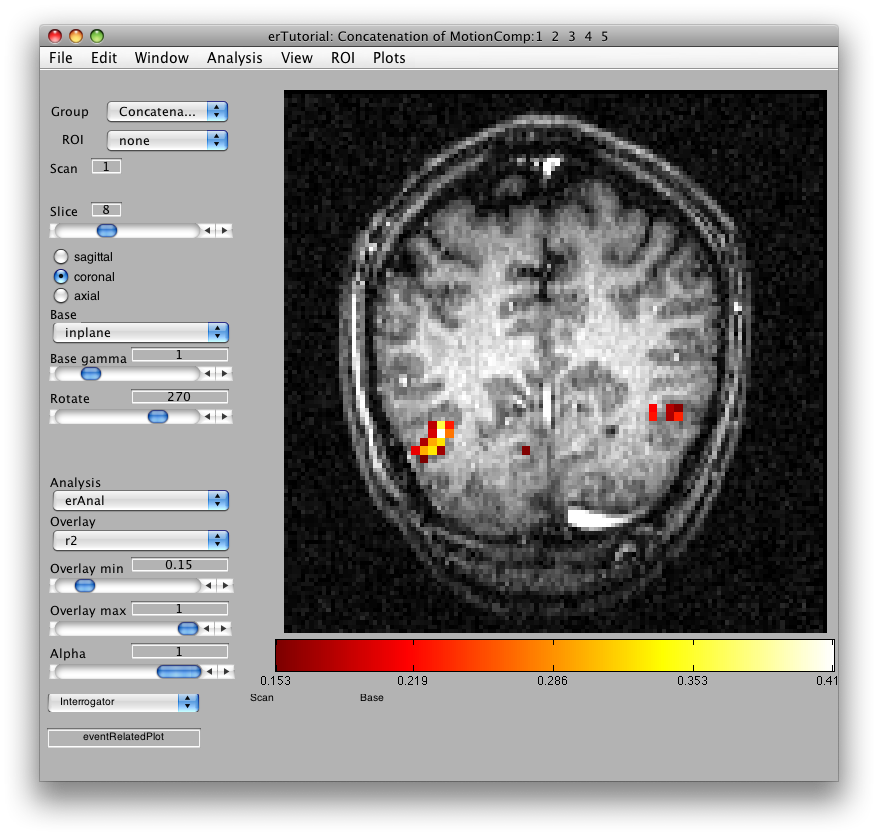Click the eventRelatedPlot interrogator field

click(124, 737)
